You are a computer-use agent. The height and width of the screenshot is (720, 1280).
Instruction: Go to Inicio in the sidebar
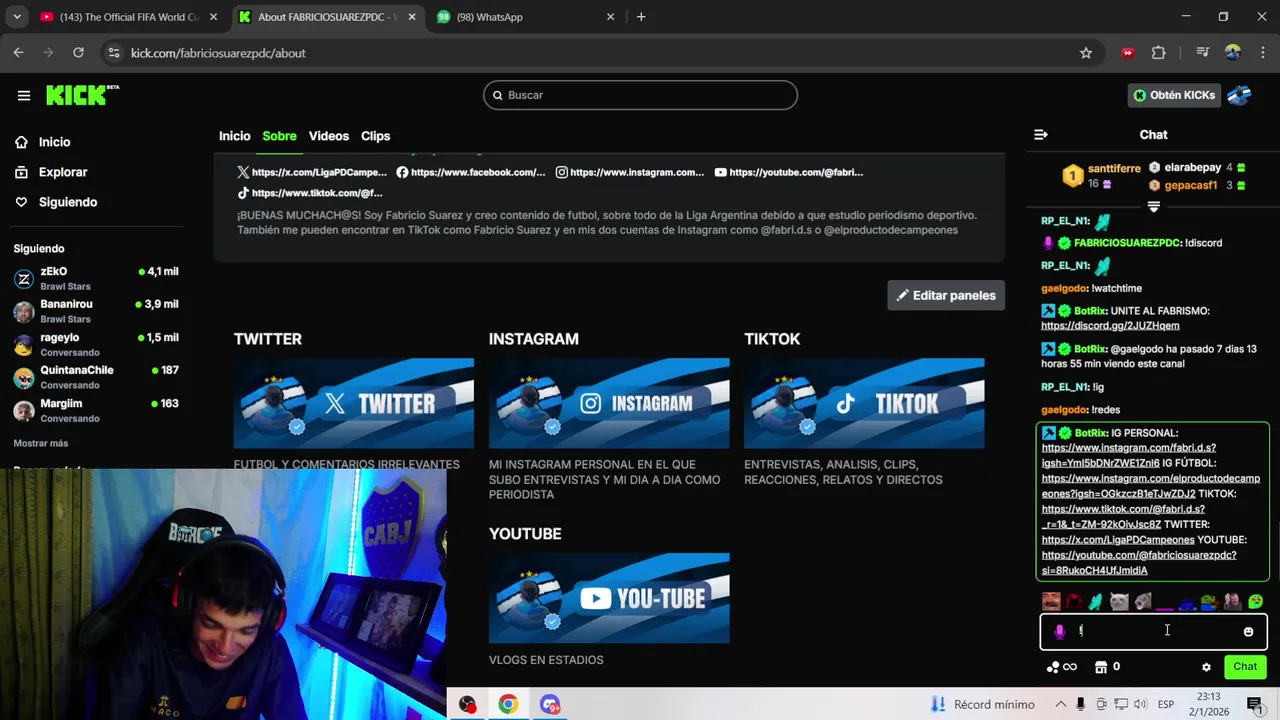42,142
